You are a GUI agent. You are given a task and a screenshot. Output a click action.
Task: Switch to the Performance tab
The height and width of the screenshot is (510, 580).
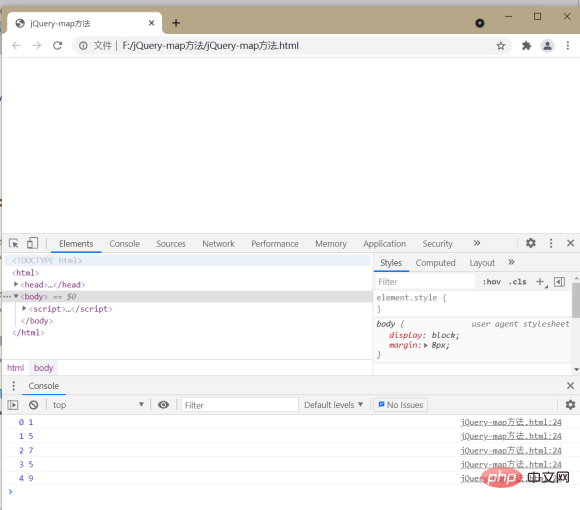pyautogui.click(x=275, y=244)
